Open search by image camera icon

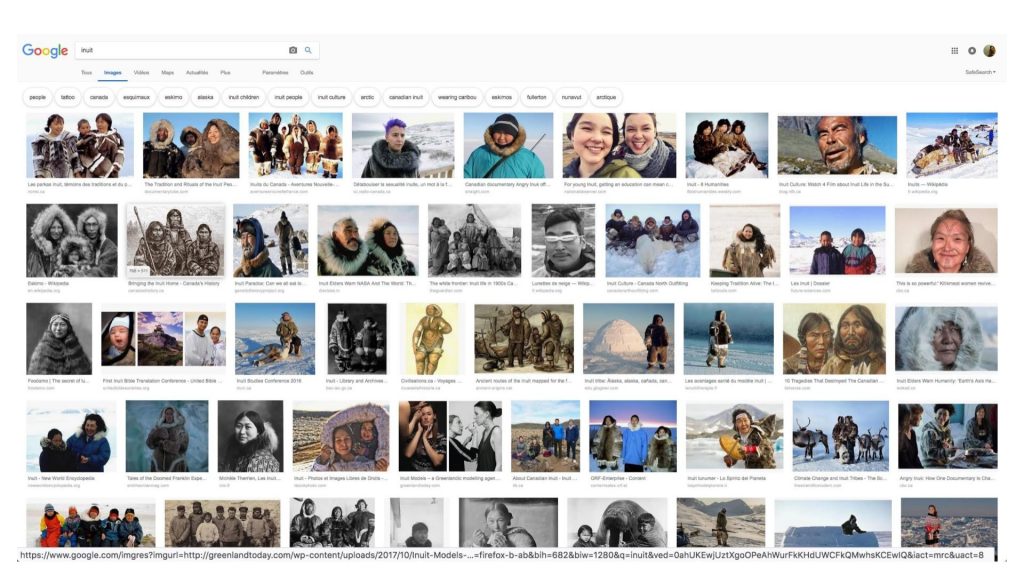[293, 50]
